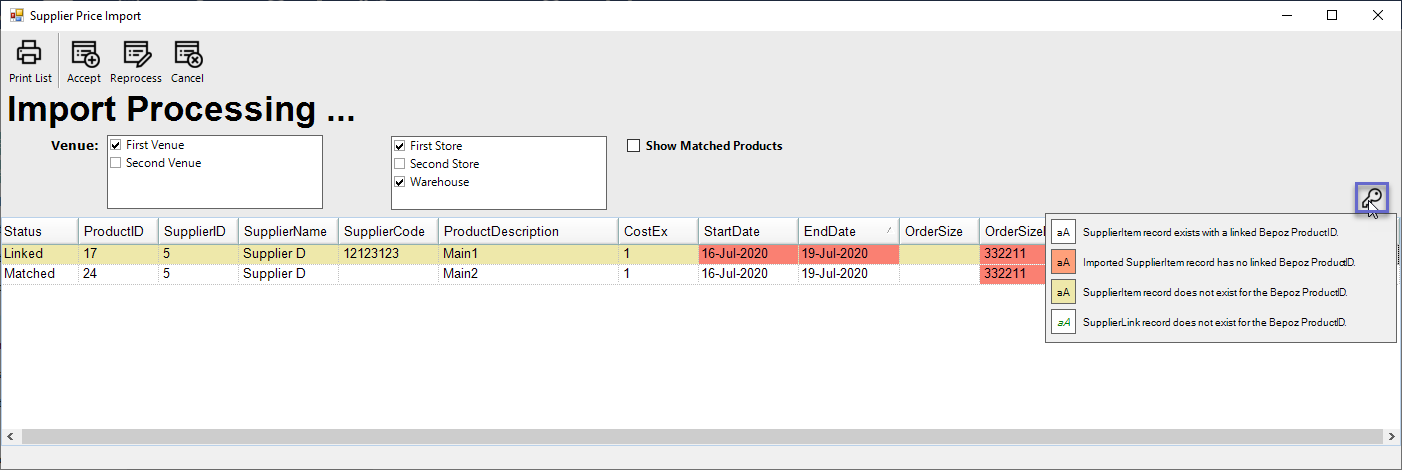Click the horizontal scrollbar right arrow
The height and width of the screenshot is (470, 1402).
1391,437
